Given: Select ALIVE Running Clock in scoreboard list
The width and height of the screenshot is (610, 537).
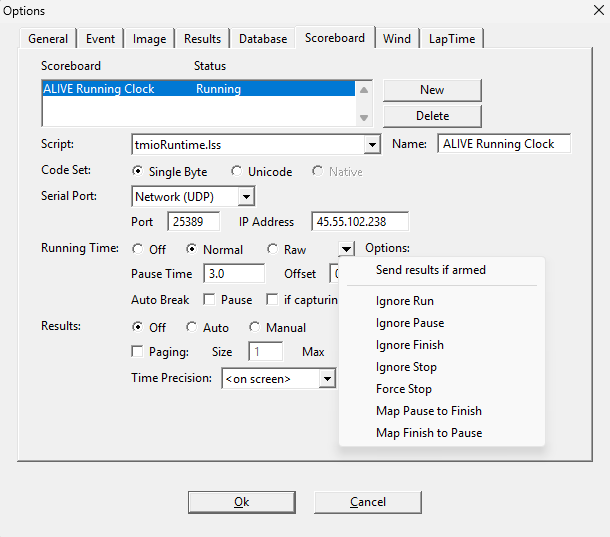Looking at the screenshot, I should click(198, 89).
